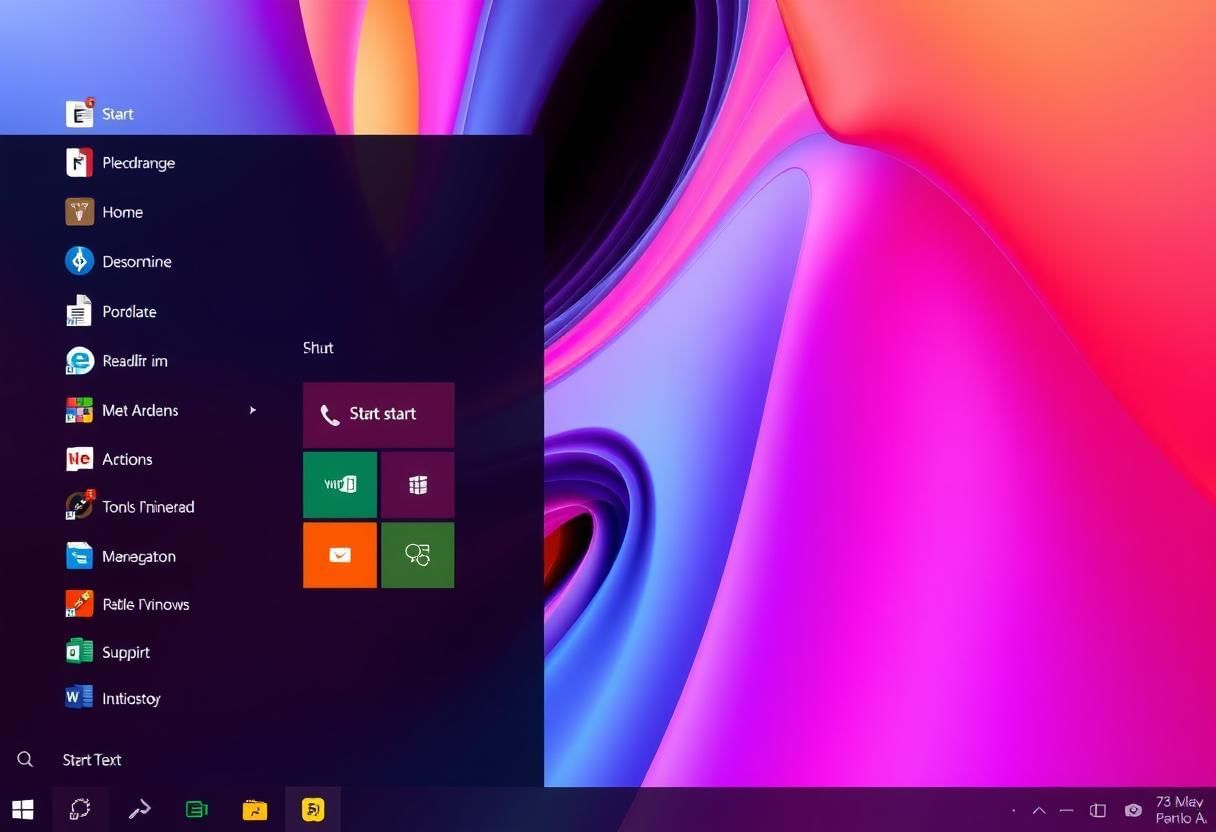Click the search magnifier icon
Viewport: 1216px width, 832px height.
click(x=26, y=760)
